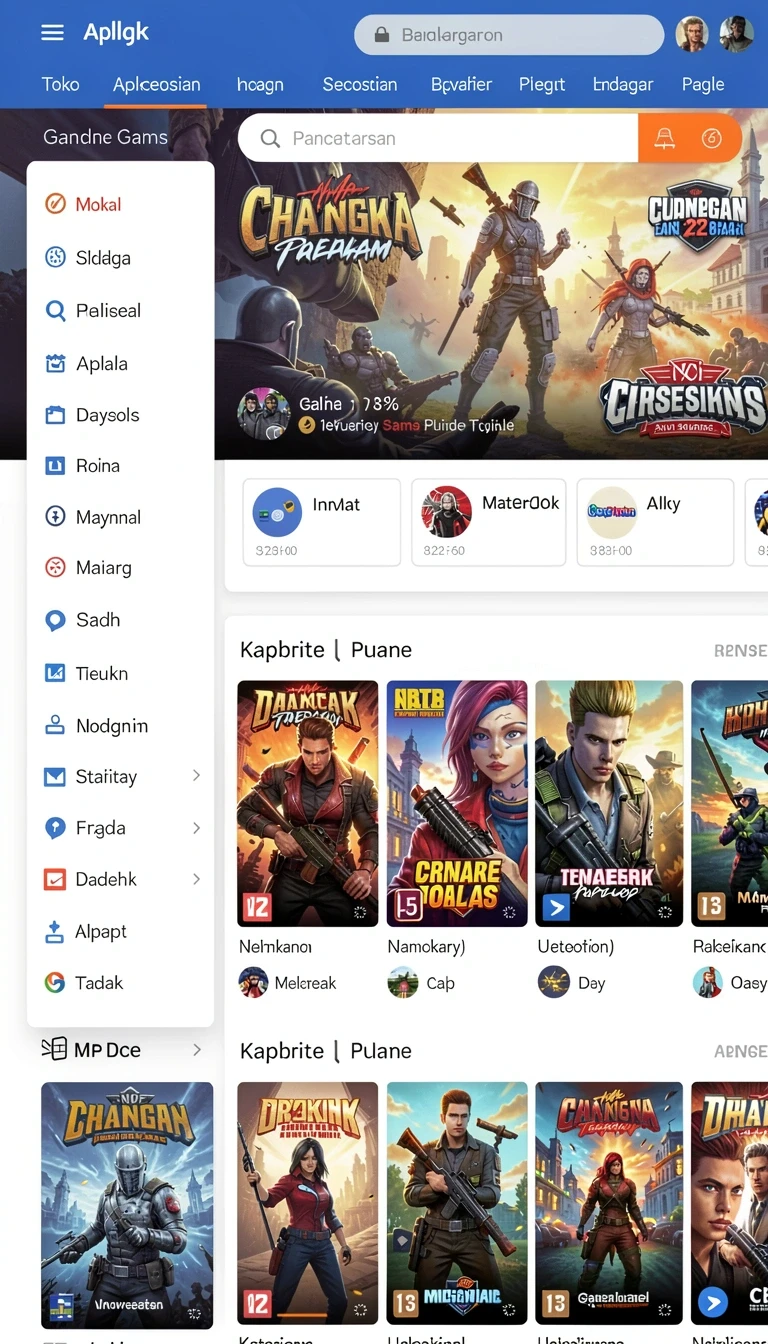Click the Sadh location icon
The height and width of the screenshot is (1344, 768).
coord(56,620)
